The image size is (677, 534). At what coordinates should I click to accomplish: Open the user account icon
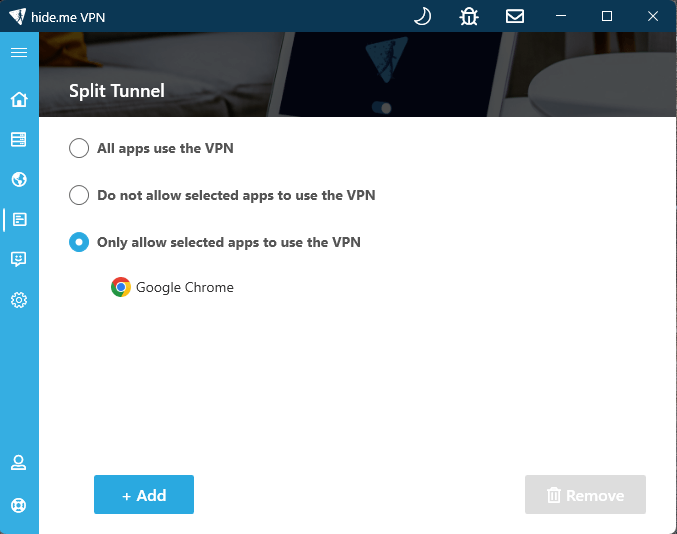tap(19, 462)
